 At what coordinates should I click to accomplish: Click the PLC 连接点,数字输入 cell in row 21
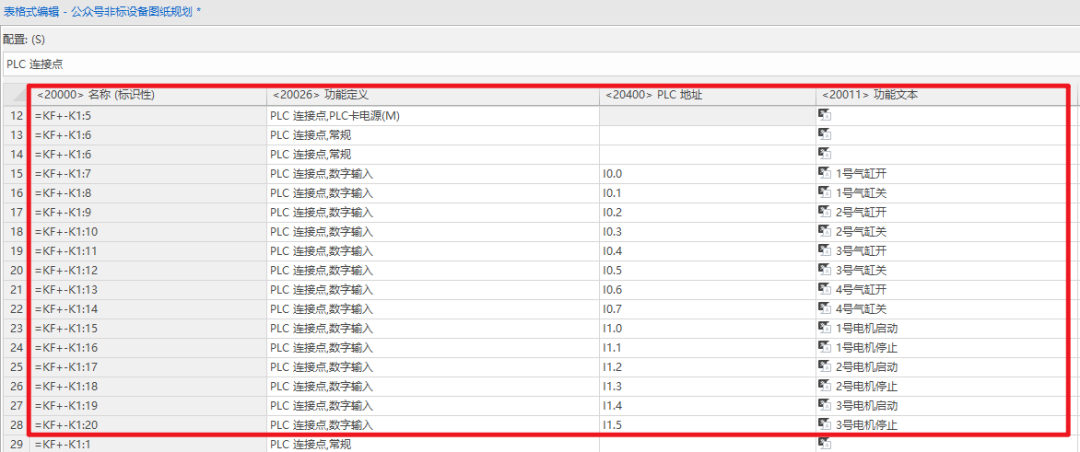click(x=433, y=289)
